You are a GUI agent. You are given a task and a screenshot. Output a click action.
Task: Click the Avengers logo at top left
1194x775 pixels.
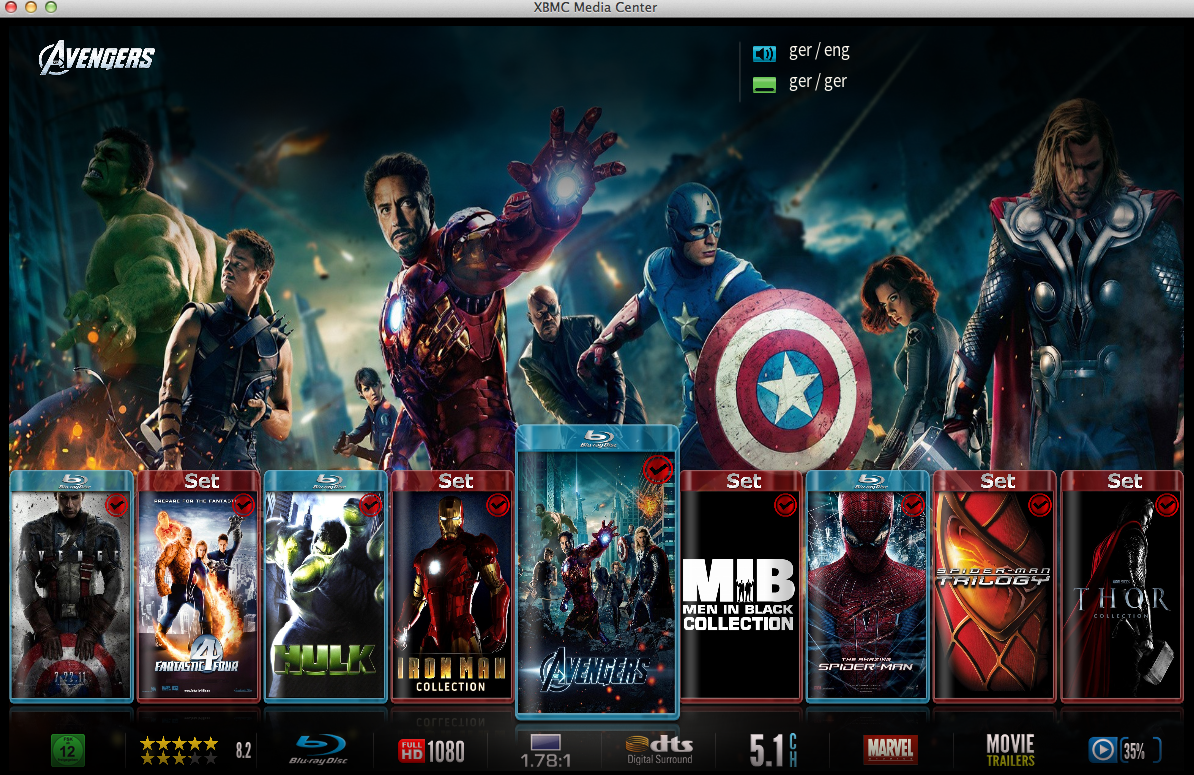tap(97, 58)
